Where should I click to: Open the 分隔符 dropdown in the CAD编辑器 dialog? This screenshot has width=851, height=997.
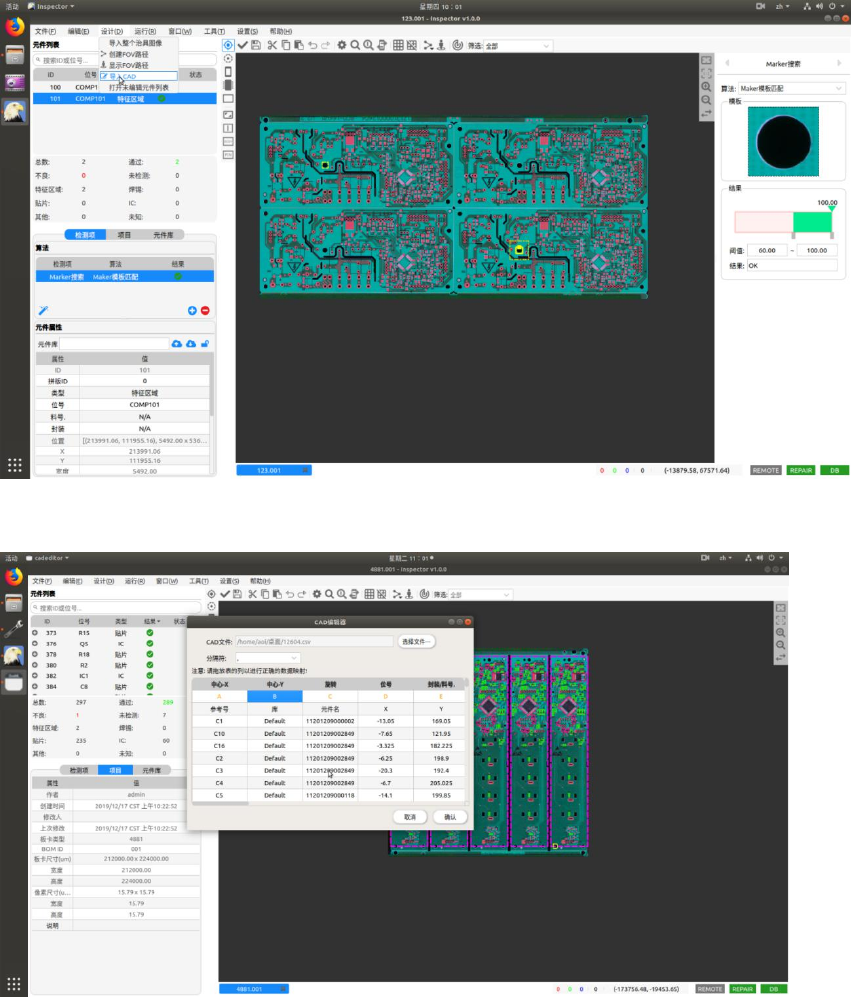coord(267,658)
